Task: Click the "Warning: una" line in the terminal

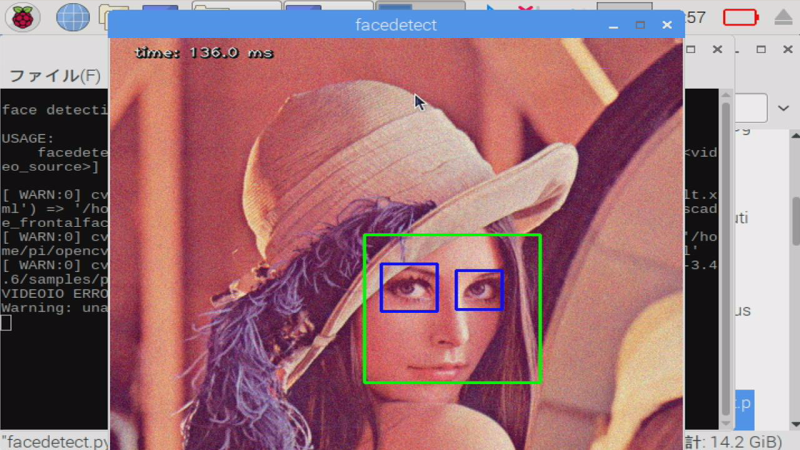Action: click(55, 308)
